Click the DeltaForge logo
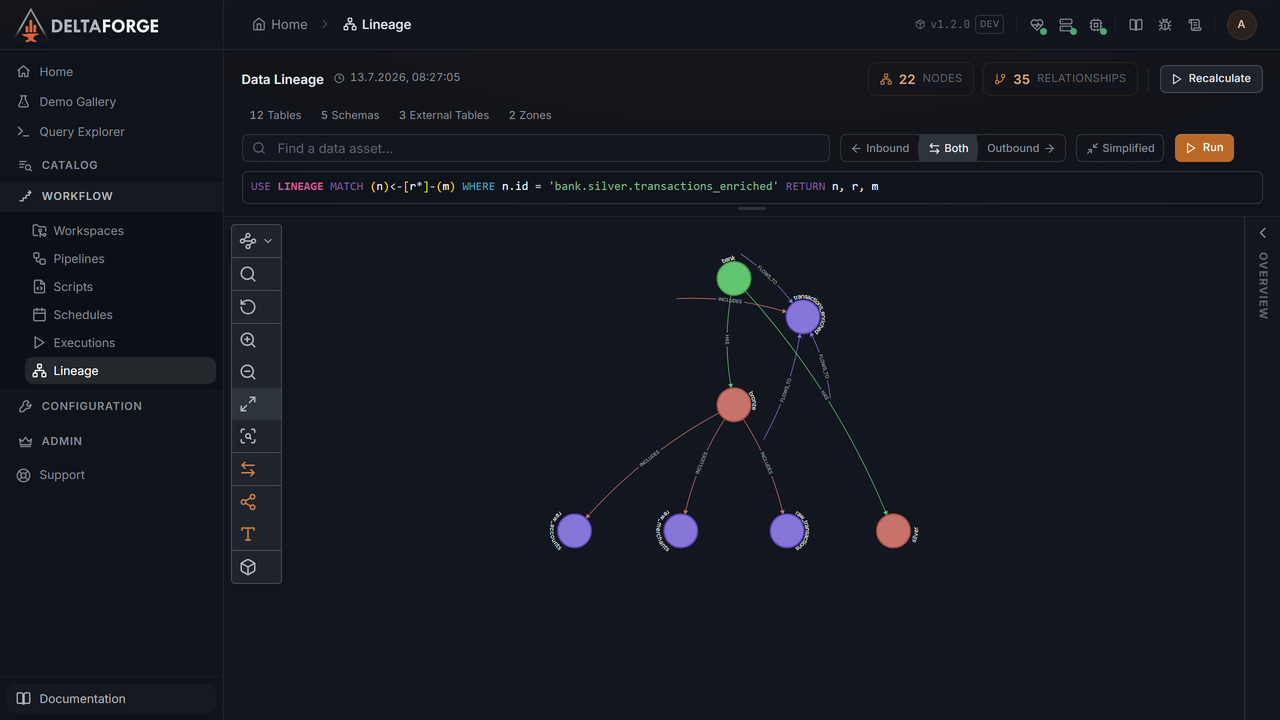The image size is (1280, 720). (88, 25)
